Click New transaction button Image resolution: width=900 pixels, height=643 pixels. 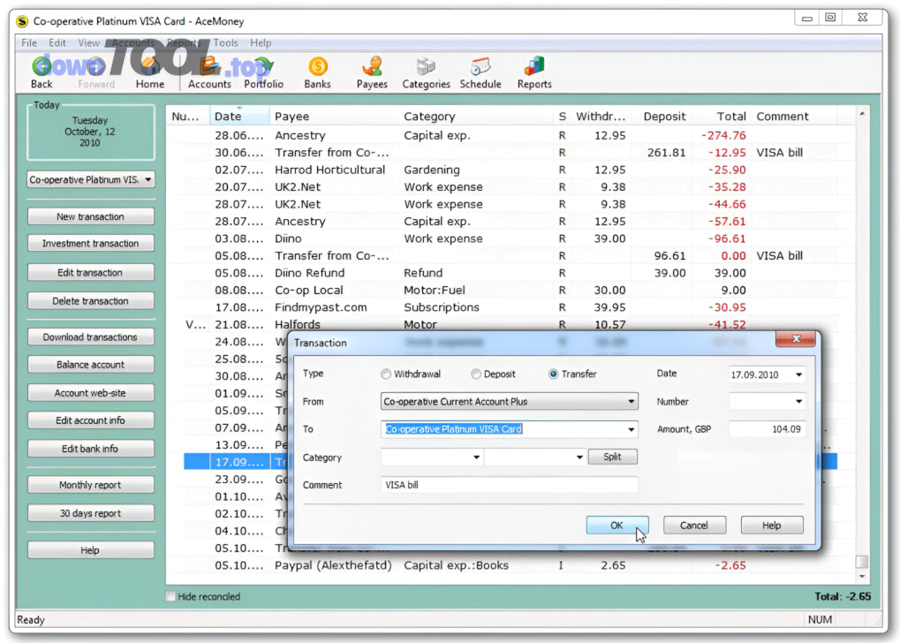click(91, 216)
